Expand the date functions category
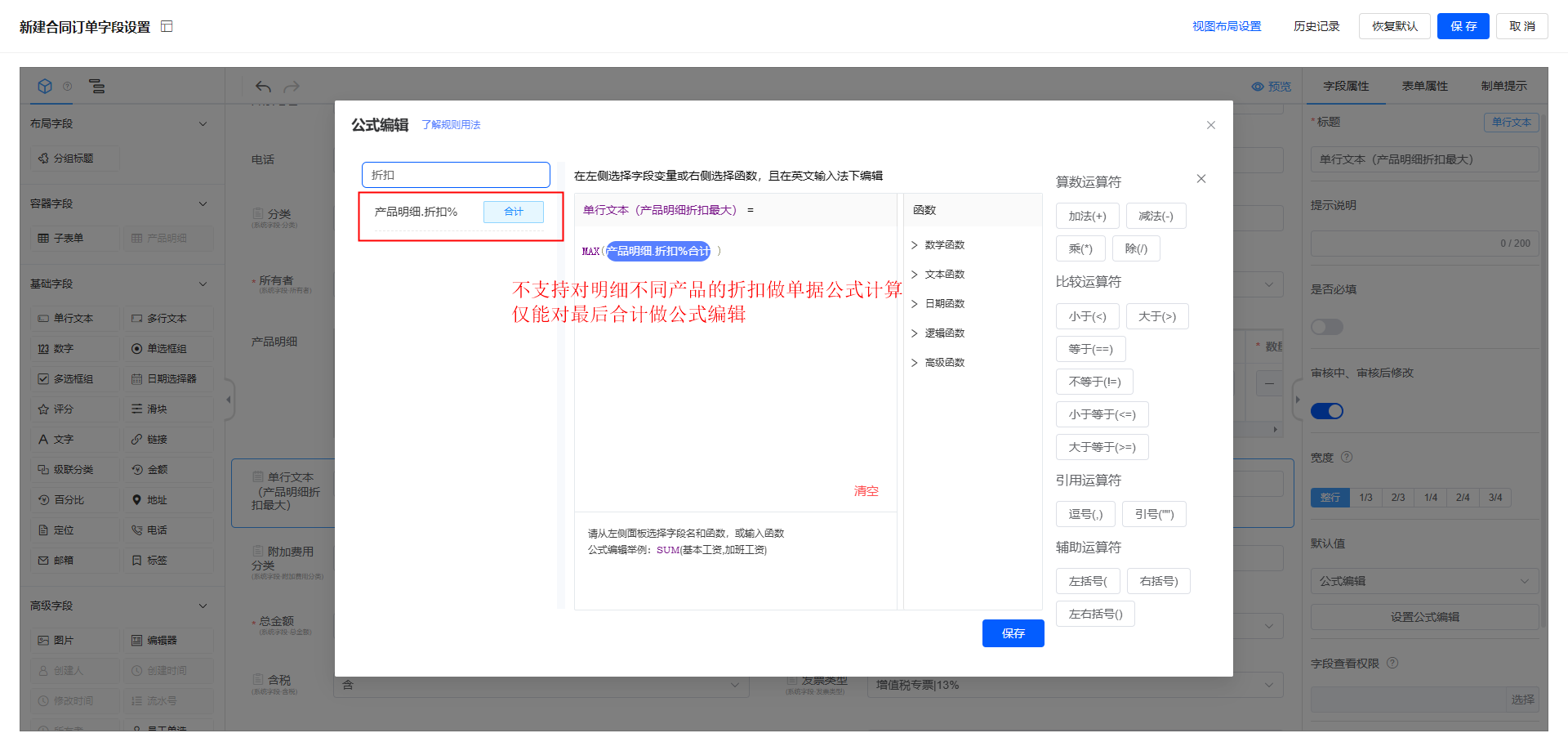The width and height of the screenshot is (1568, 751). pyautogui.click(x=944, y=304)
